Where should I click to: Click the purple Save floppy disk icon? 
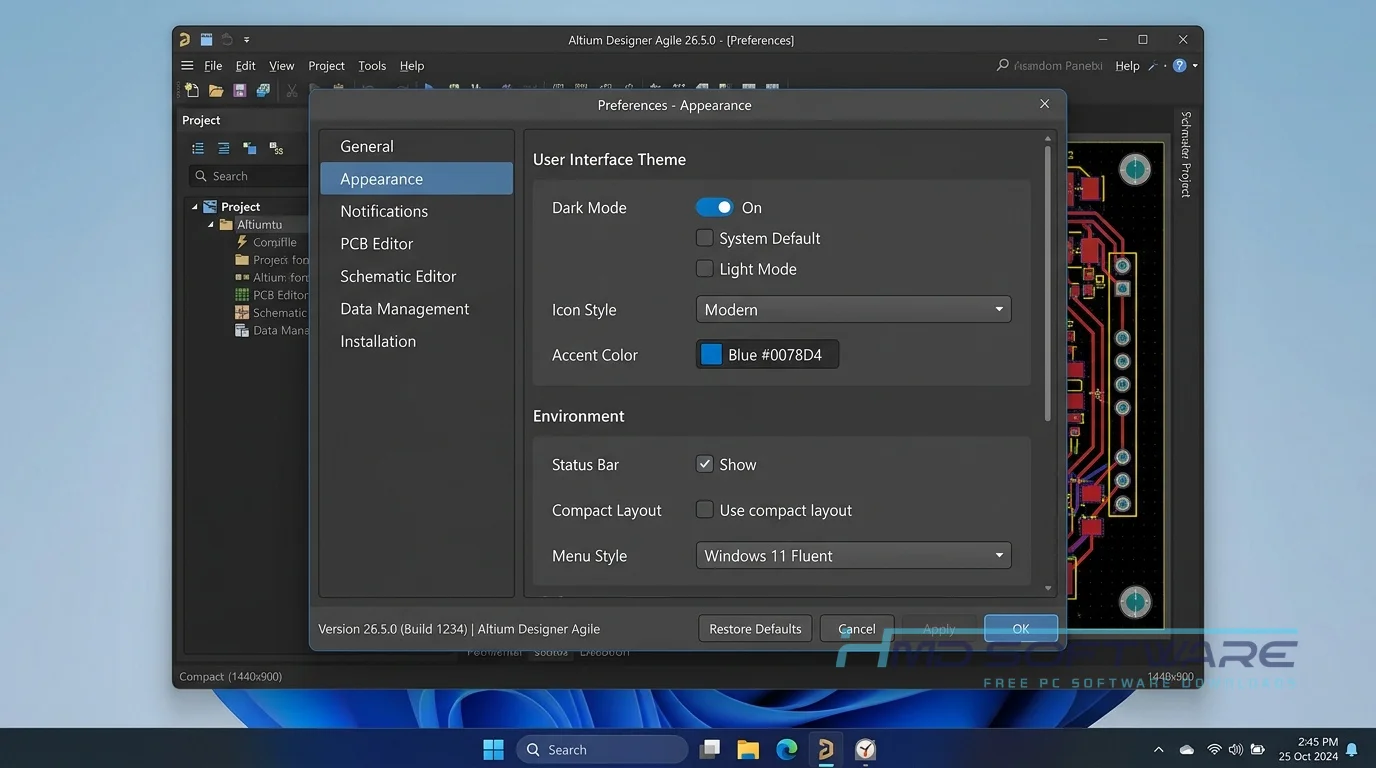pyautogui.click(x=240, y=90)
